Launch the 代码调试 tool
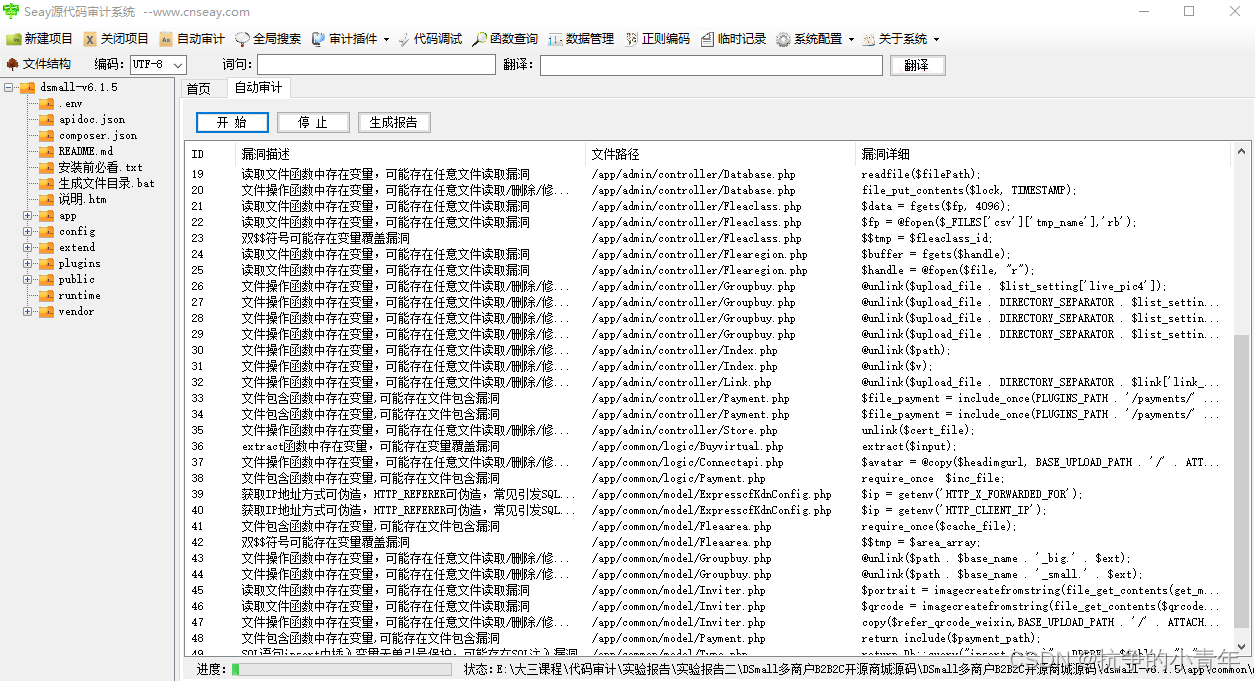This screenshot has width=1255, height=681. 430,39
